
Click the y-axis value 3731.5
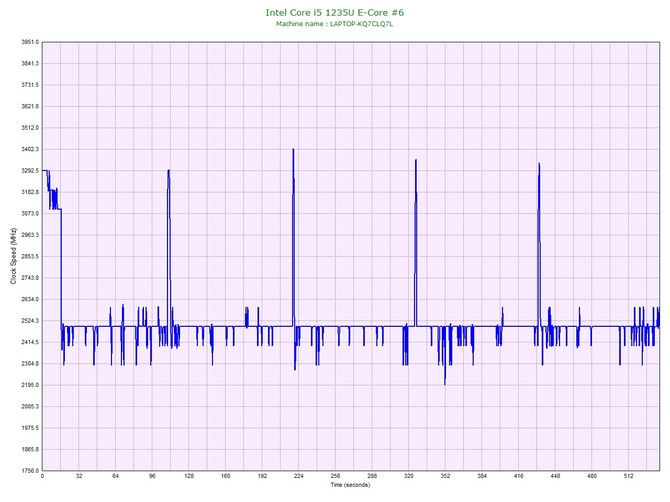[30, 85]
